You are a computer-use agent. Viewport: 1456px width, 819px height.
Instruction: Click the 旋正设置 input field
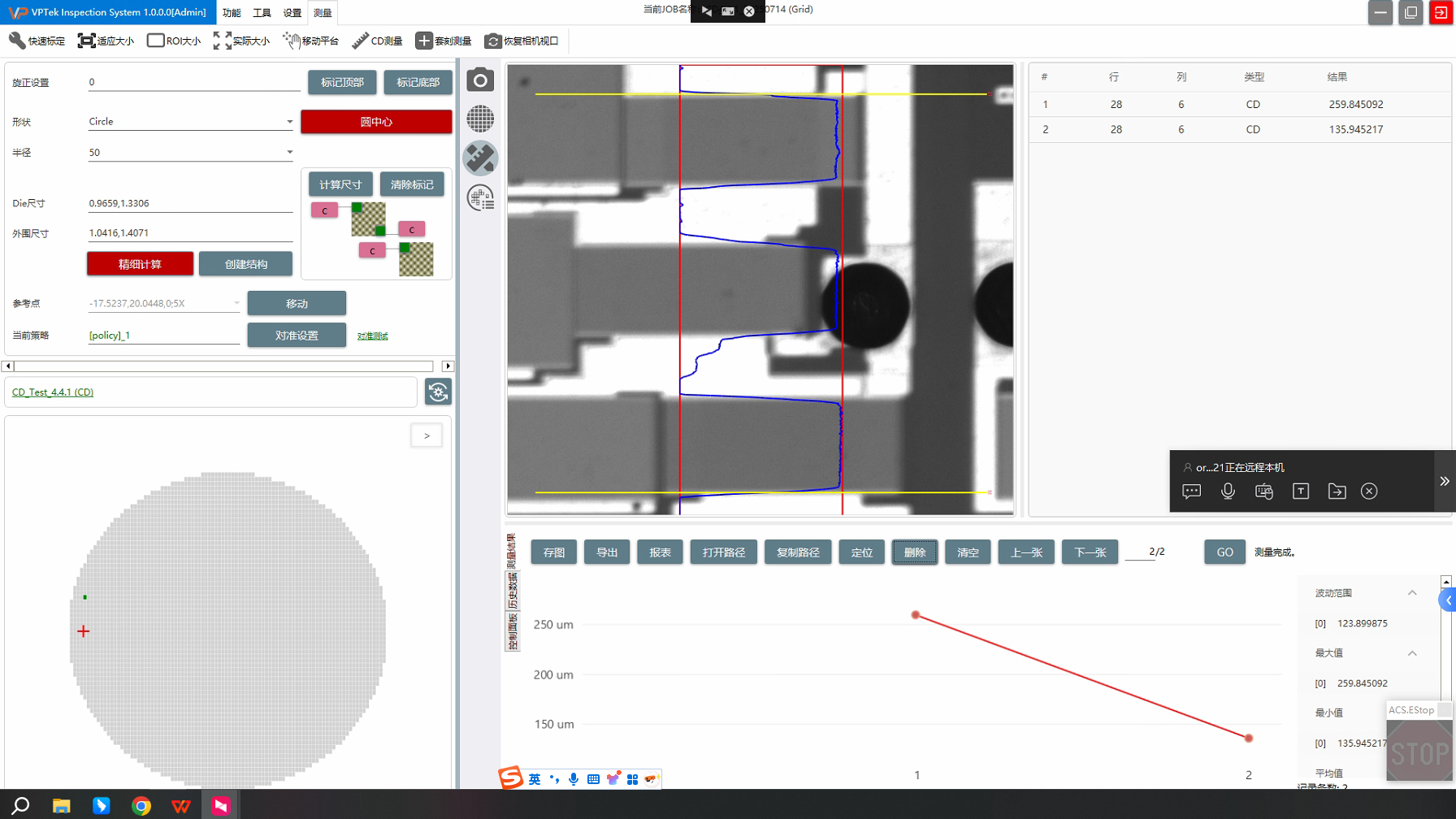pos(193,82)
